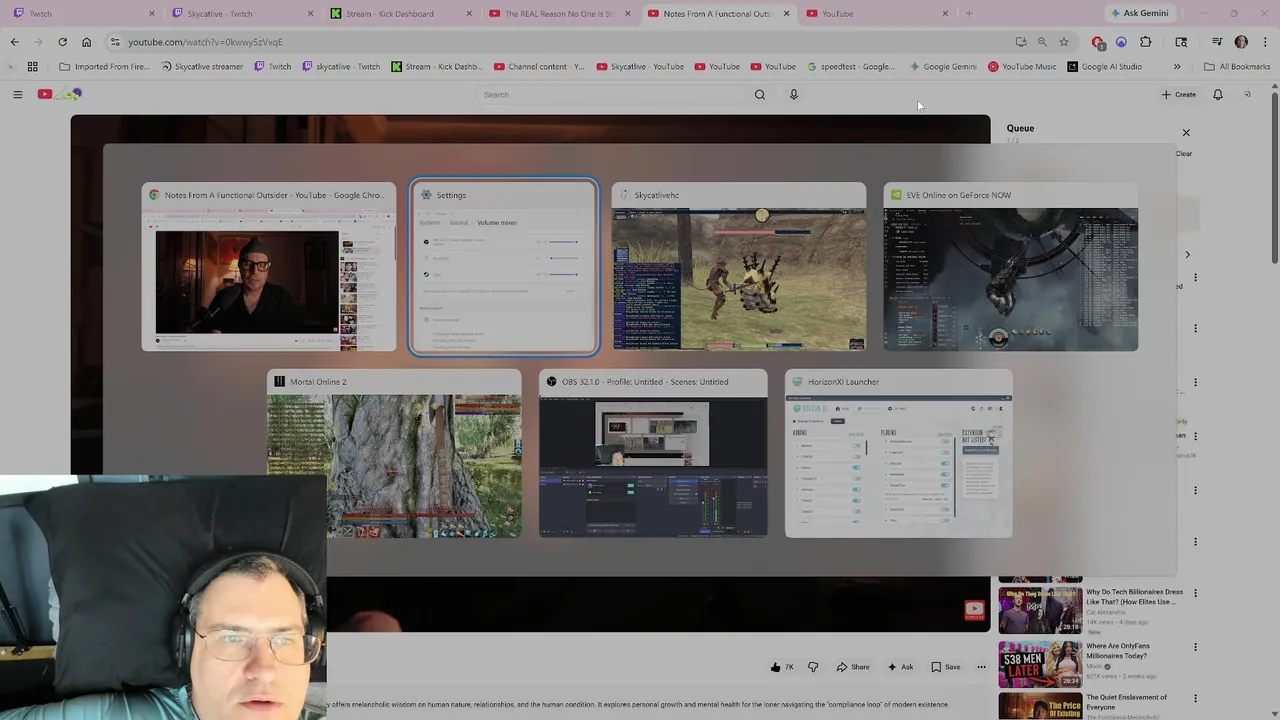Open Chrome three-dot menu
Screen dimensions: 1280x720
(x=1265, y=42)
